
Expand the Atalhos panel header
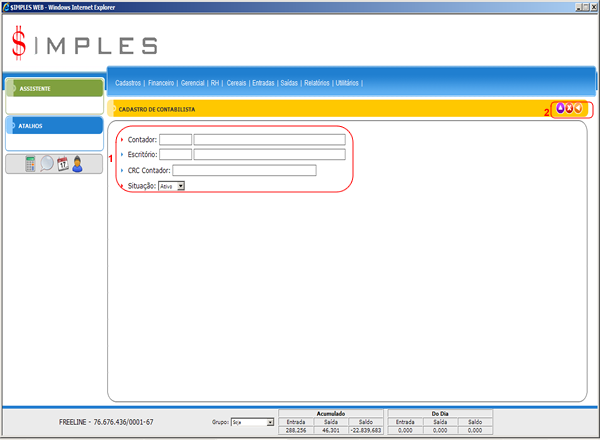53,126
